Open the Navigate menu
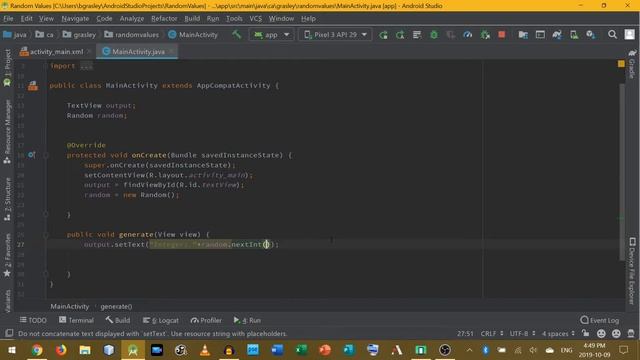Screen dimensions: 640x360 pos(75,18)
